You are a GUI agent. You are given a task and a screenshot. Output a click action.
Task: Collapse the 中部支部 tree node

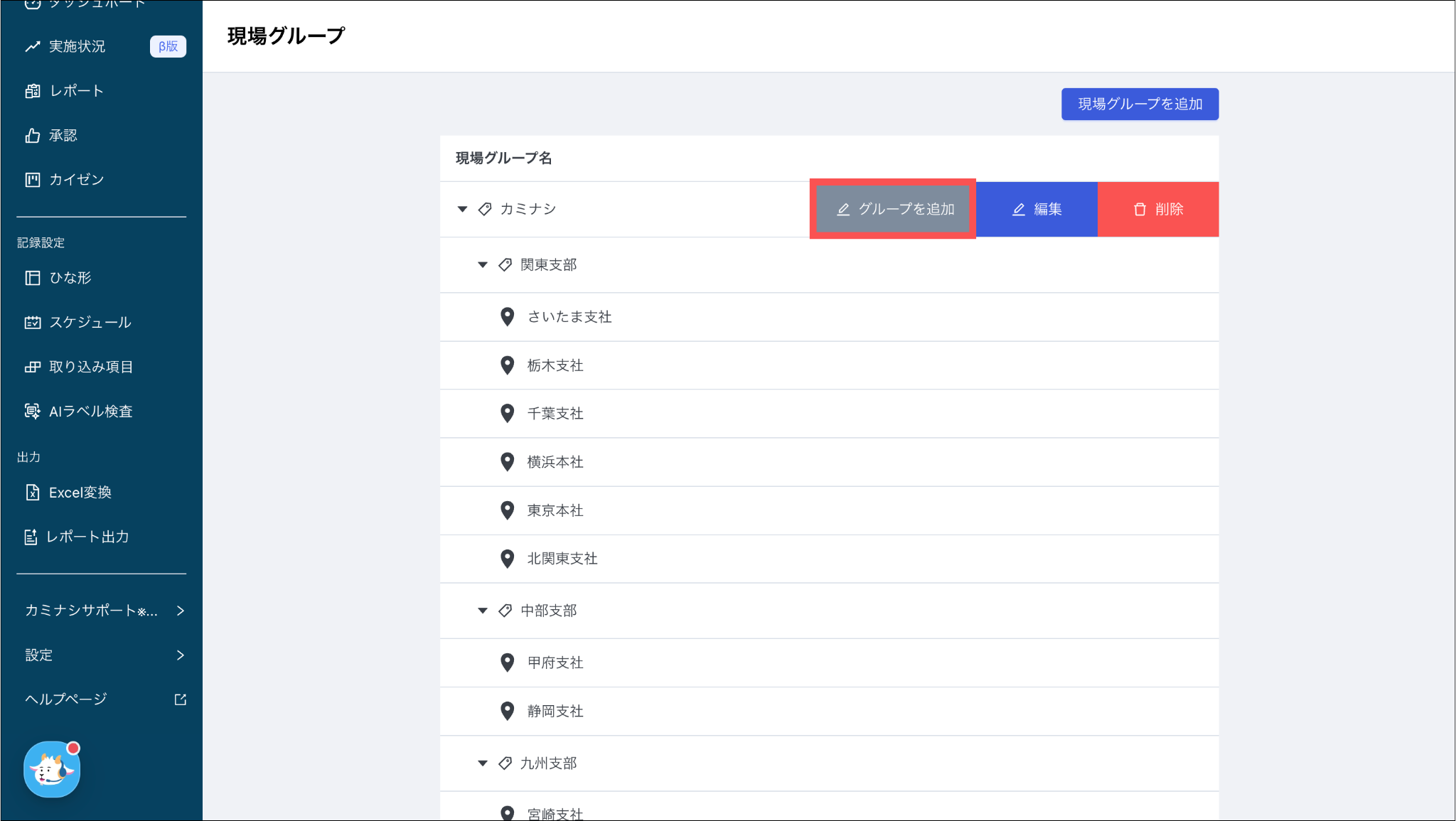pyautogui.click(x=483, y=611)
